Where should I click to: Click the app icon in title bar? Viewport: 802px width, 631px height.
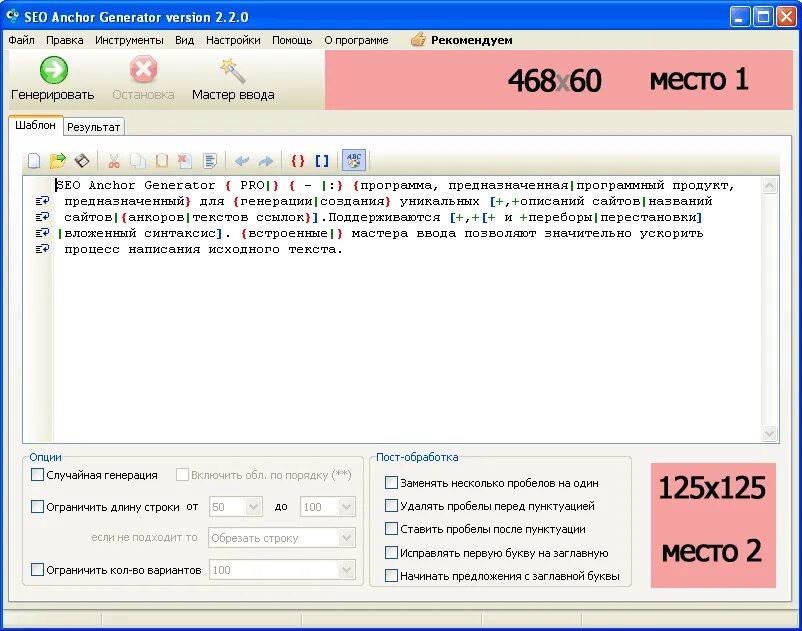pyautogui.click(x=12, y=16)
